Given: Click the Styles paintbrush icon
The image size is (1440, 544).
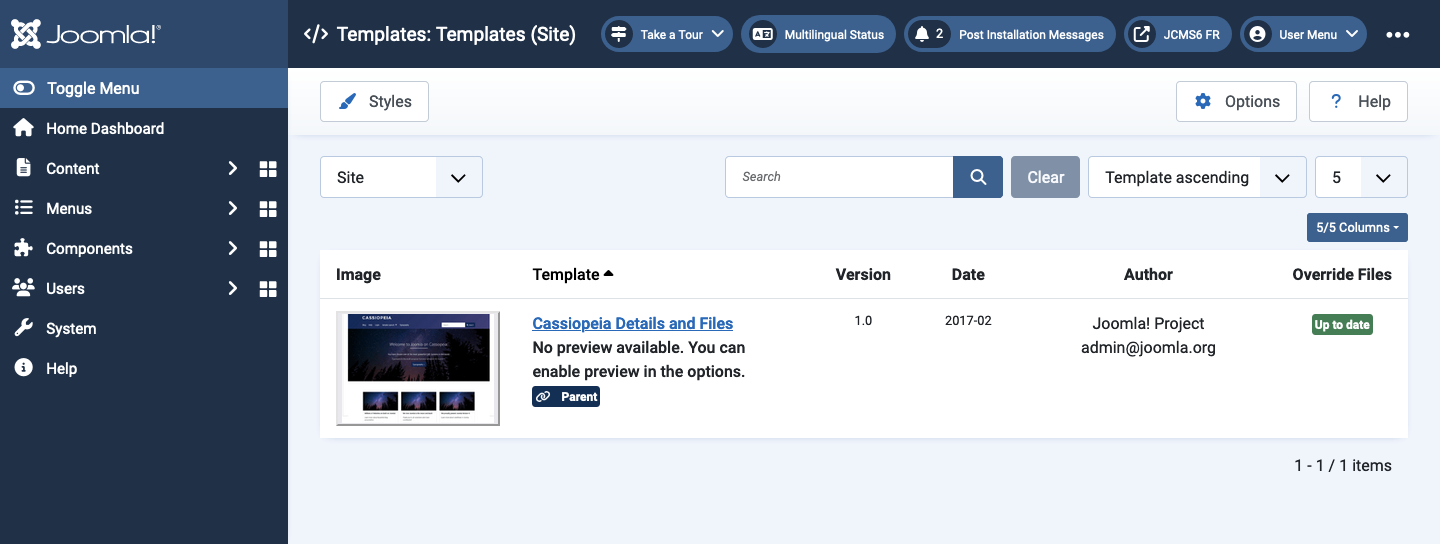Looking at the screenshot, I should [x=347, y=101].
